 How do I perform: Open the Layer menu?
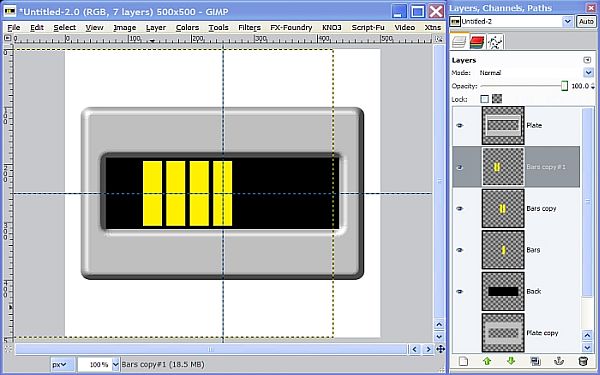coord(156,28)
